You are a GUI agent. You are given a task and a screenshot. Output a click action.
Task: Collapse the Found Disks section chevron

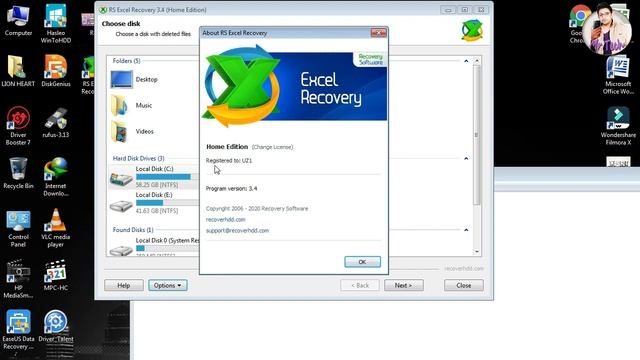pyautogui.click(x=466, y=230)
